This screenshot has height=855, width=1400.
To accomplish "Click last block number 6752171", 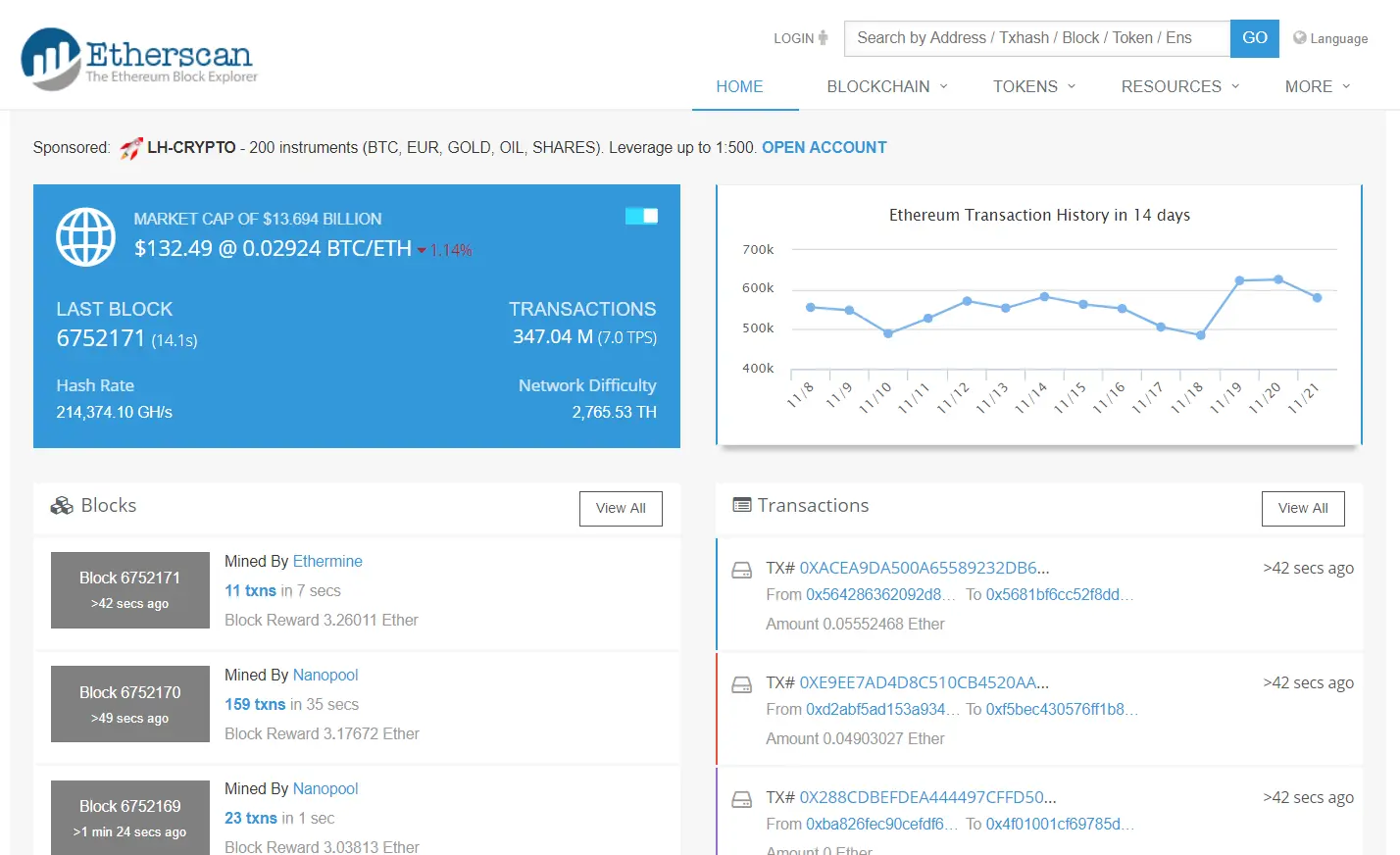I will tap(101, 338).
